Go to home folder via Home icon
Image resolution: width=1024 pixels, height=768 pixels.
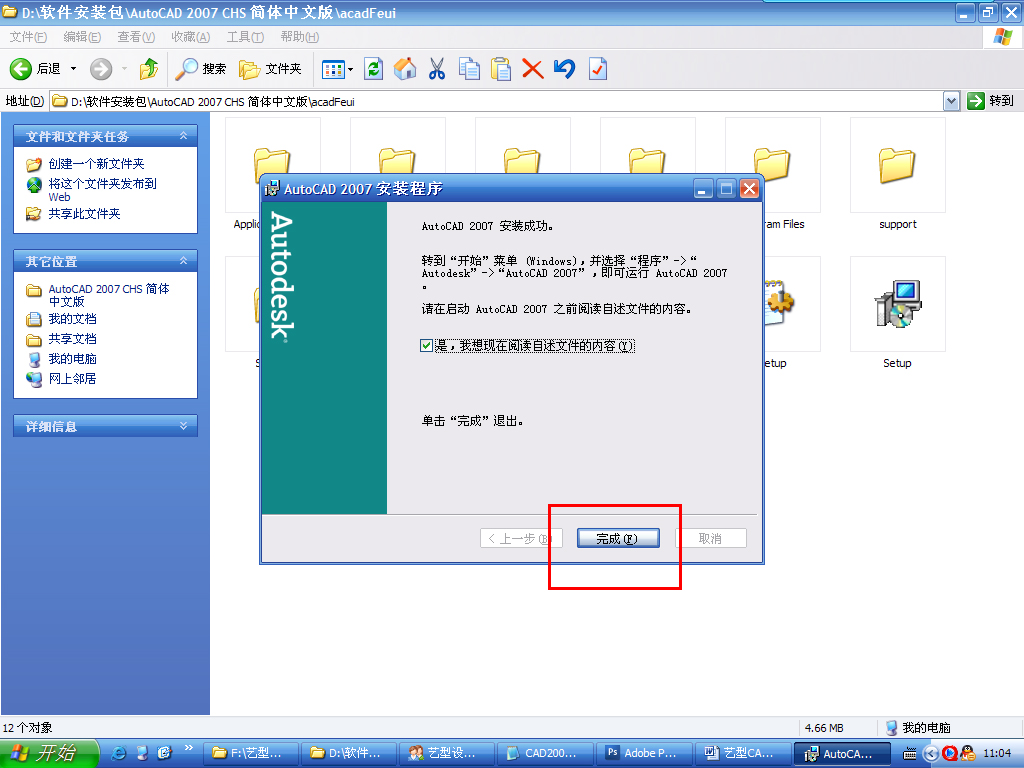point(404,69)
